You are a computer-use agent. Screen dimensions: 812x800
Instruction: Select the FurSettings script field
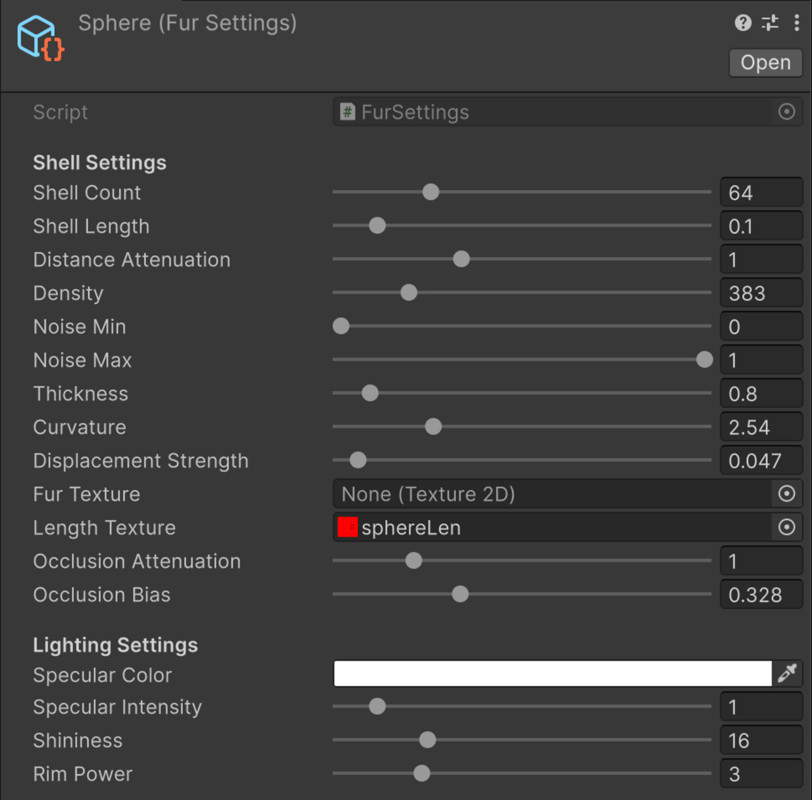[x=550, y=112]
